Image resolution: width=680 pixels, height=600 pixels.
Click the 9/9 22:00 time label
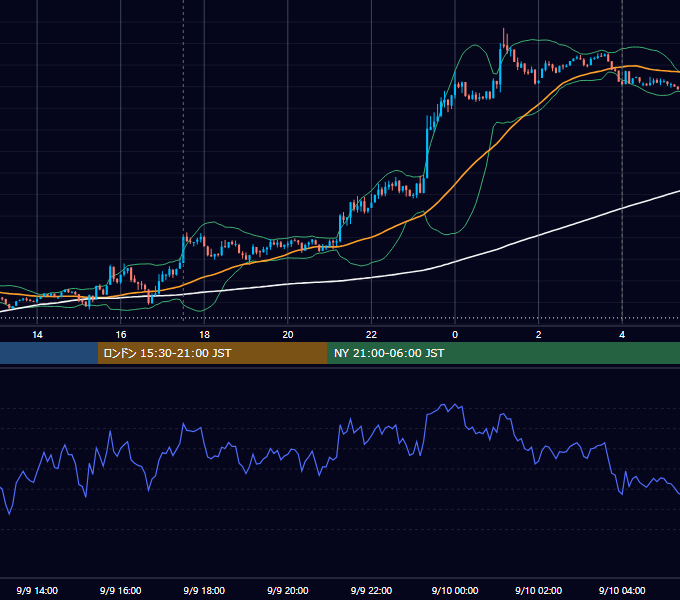click(371, 590)
